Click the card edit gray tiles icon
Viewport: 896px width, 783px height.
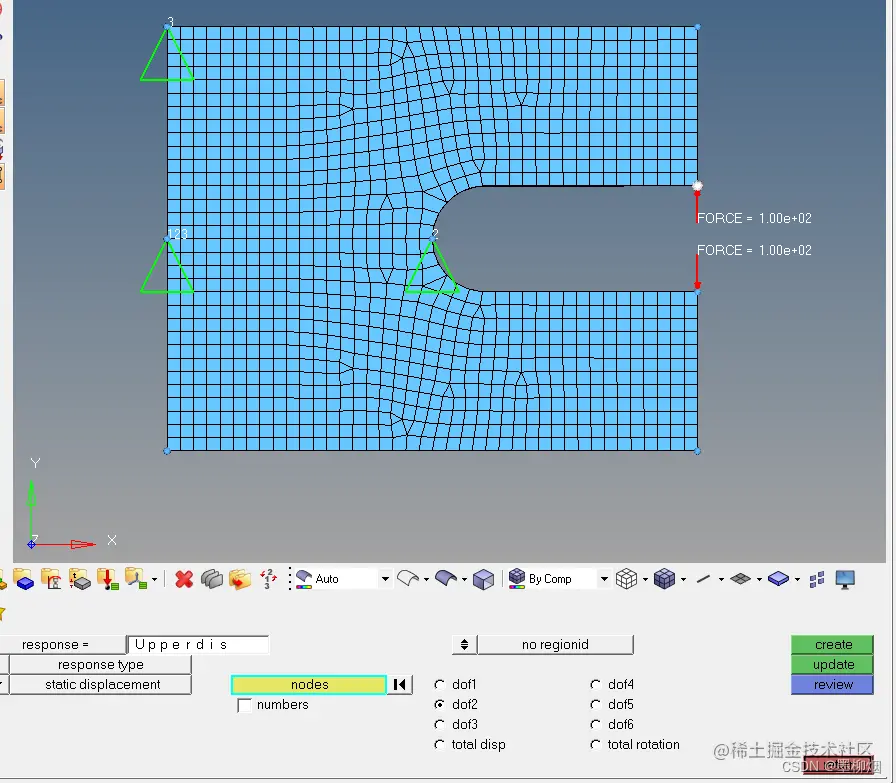(212, 580)
